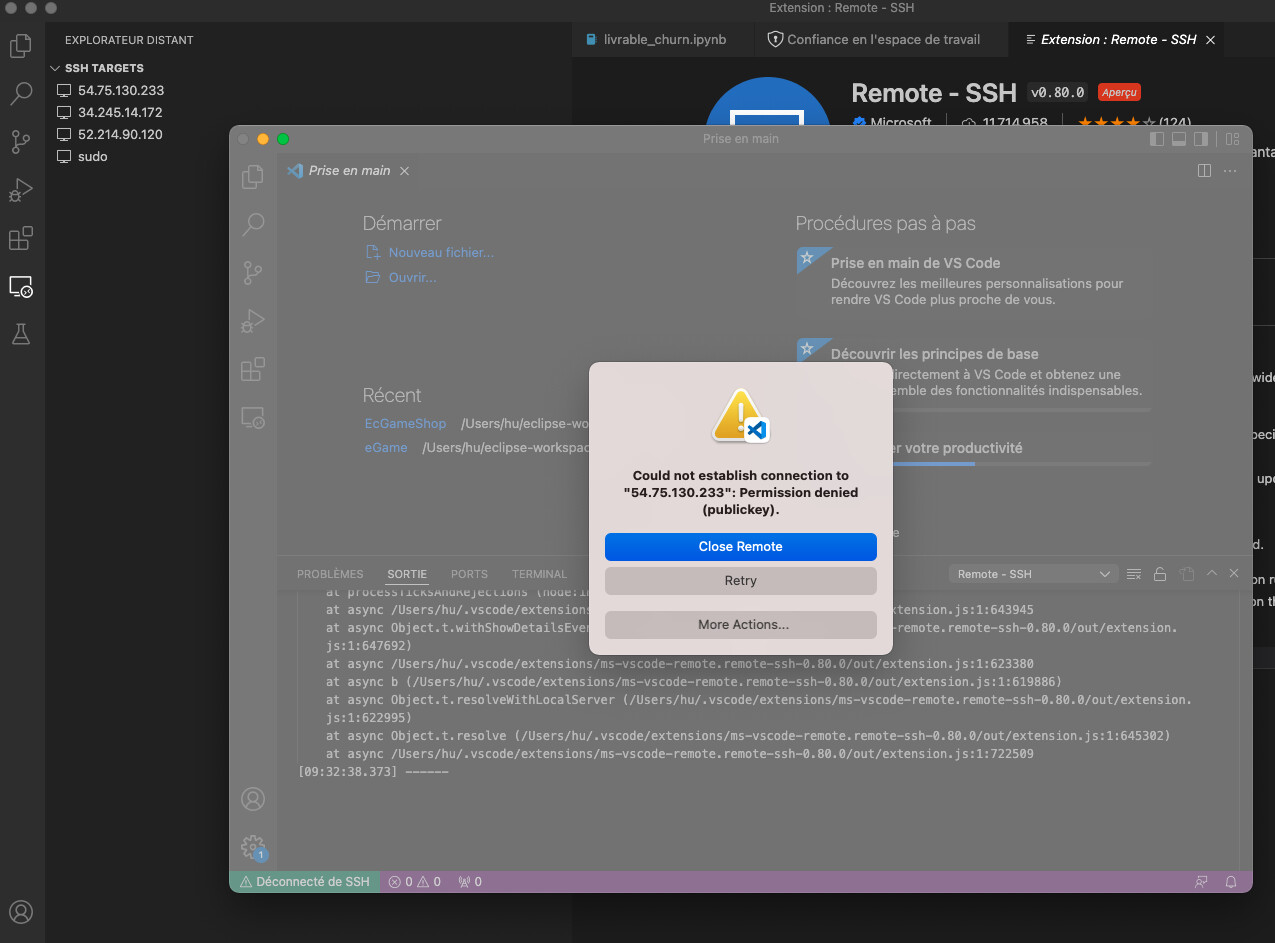Open the Remote - SSH output channel dropdown
Viewport: 1275px width, 943px height.
pyautogui.click(x=1033, y=574)
